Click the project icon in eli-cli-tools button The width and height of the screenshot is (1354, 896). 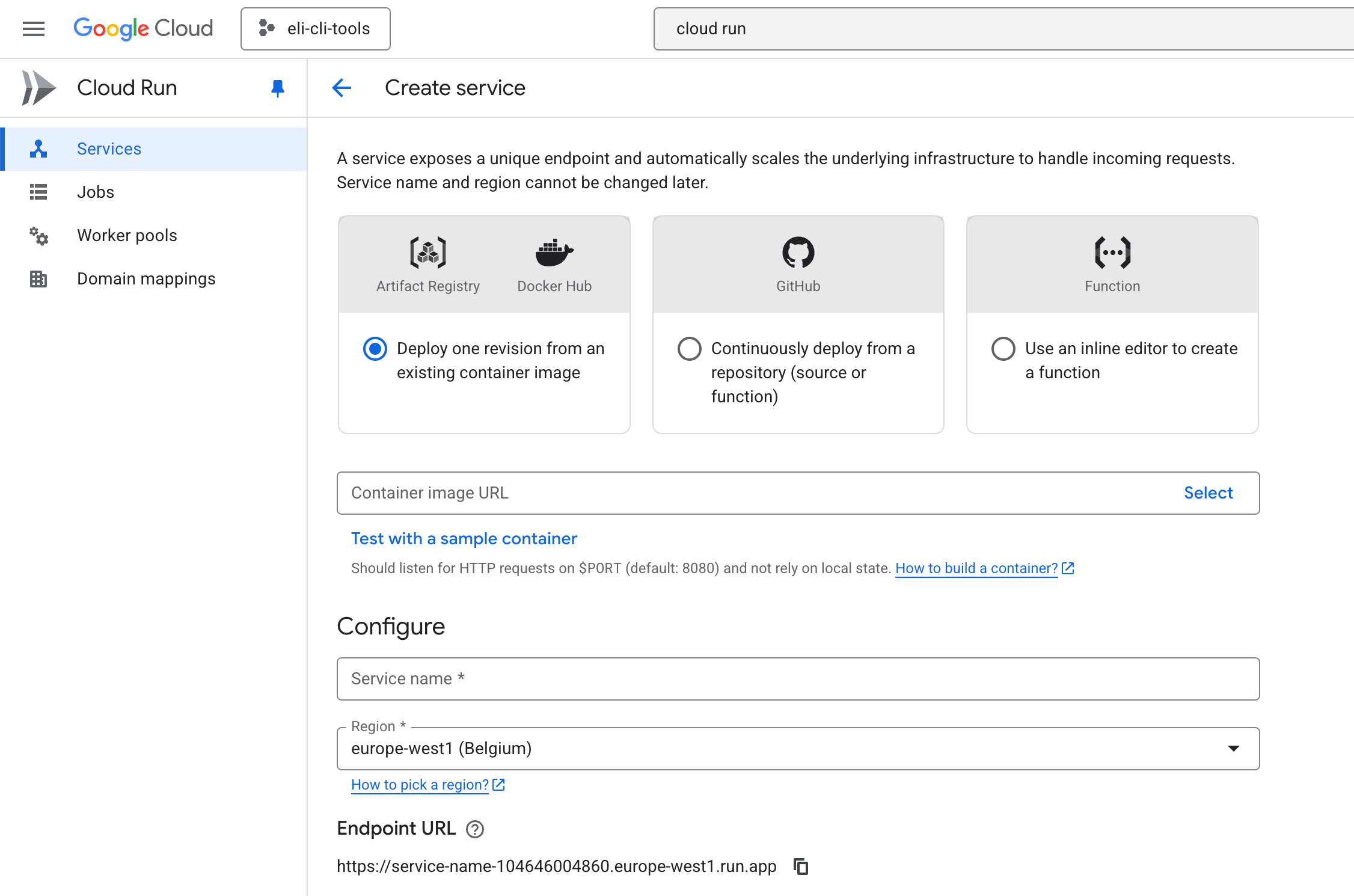tap(266, 28)
